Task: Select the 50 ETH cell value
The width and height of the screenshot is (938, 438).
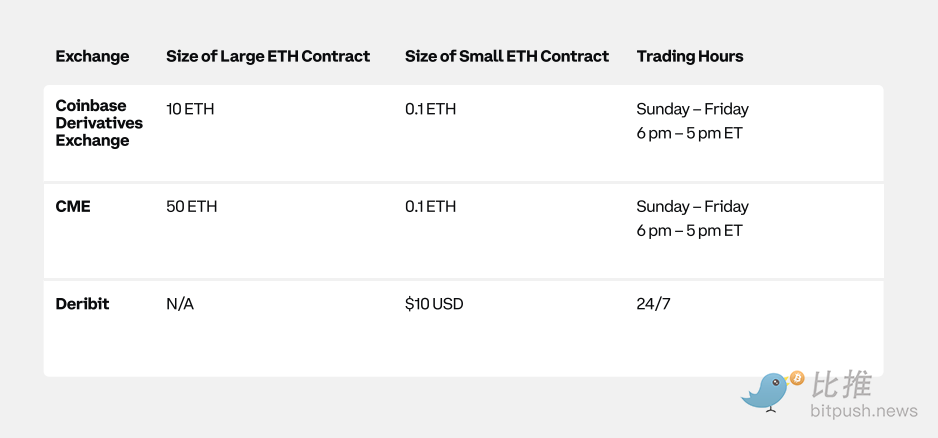Action: click(191, 206)
